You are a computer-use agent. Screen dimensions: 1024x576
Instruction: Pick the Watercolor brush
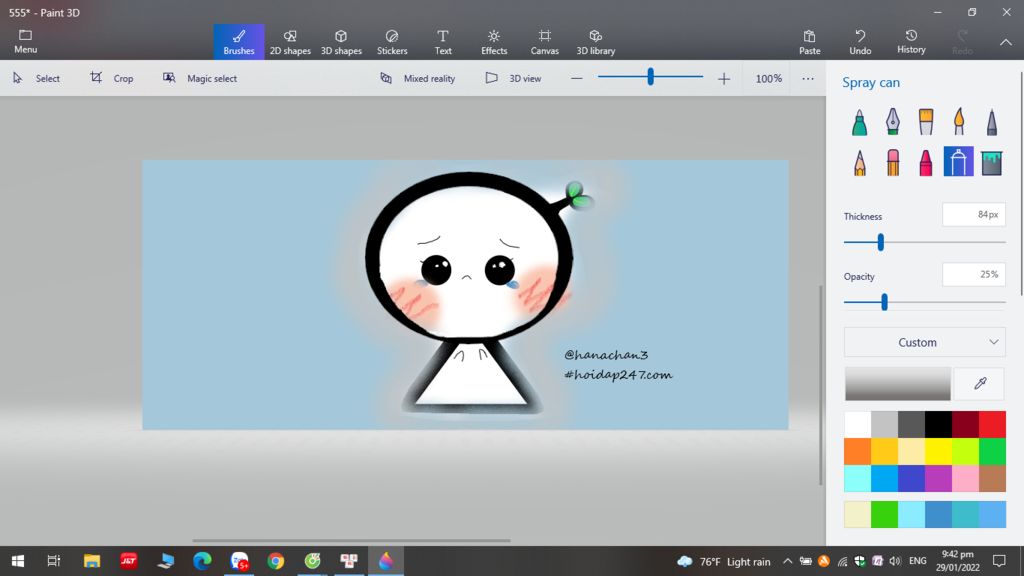[x=959, y=122]
